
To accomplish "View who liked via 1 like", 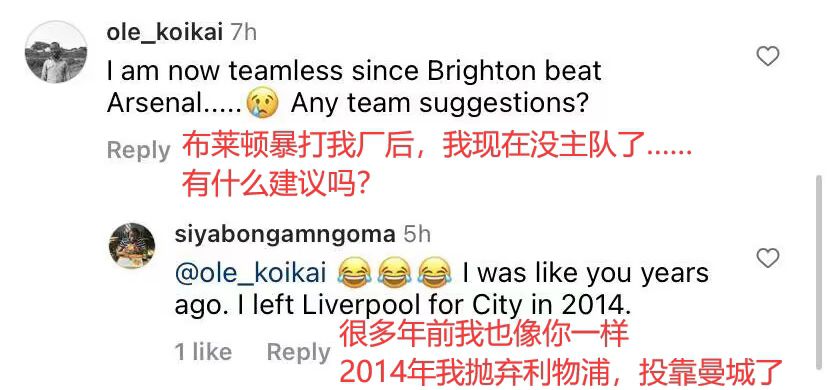I will pos(203,352).
